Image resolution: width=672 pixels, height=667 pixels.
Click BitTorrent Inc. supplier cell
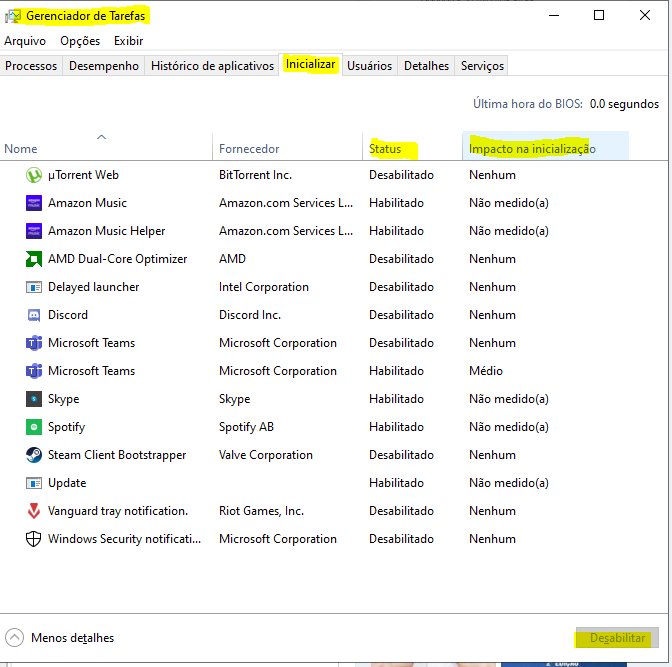click(255, 175)
